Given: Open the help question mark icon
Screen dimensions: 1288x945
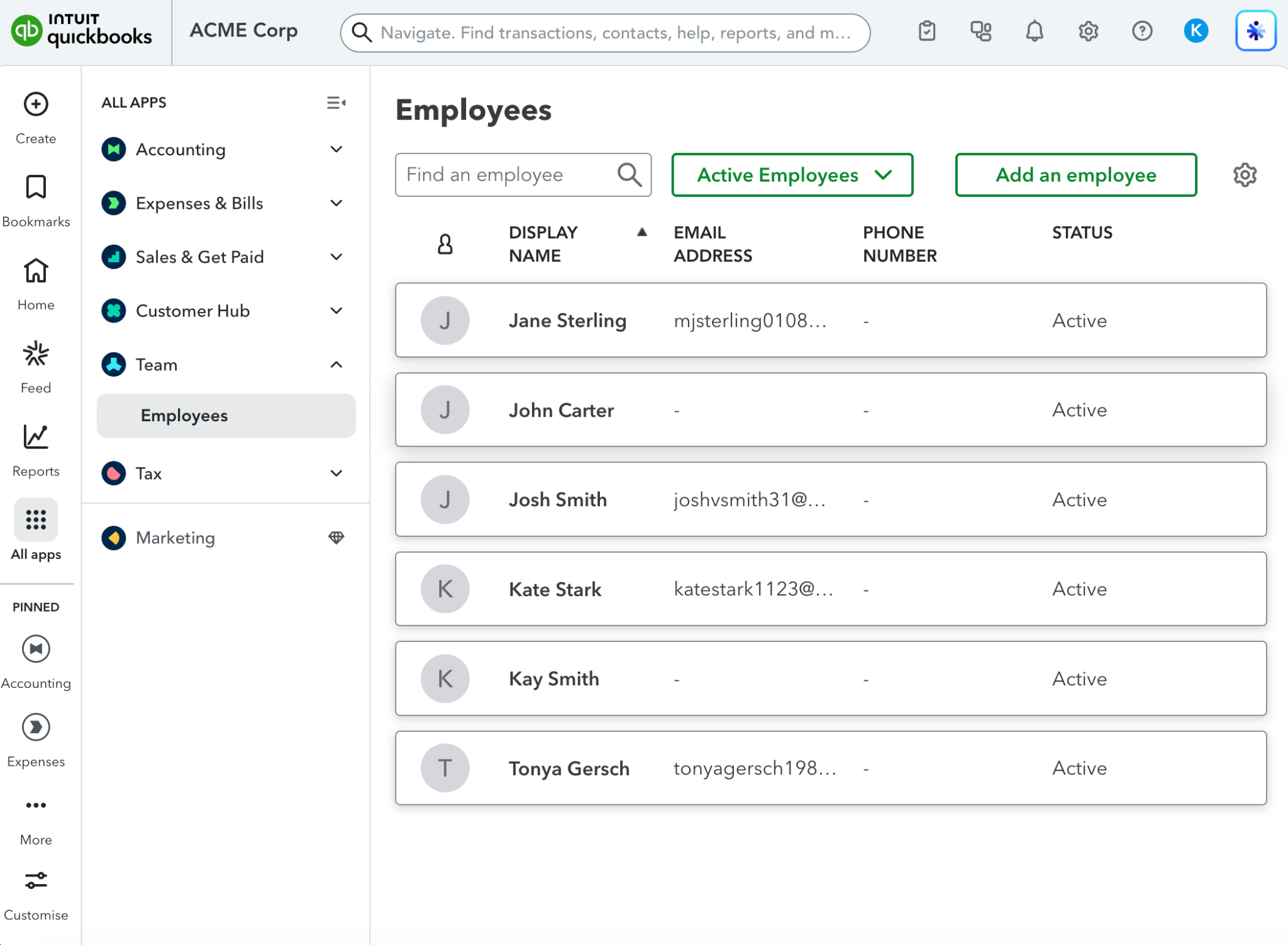Looking at the screenshot, I should click(x=1142, y=31).
